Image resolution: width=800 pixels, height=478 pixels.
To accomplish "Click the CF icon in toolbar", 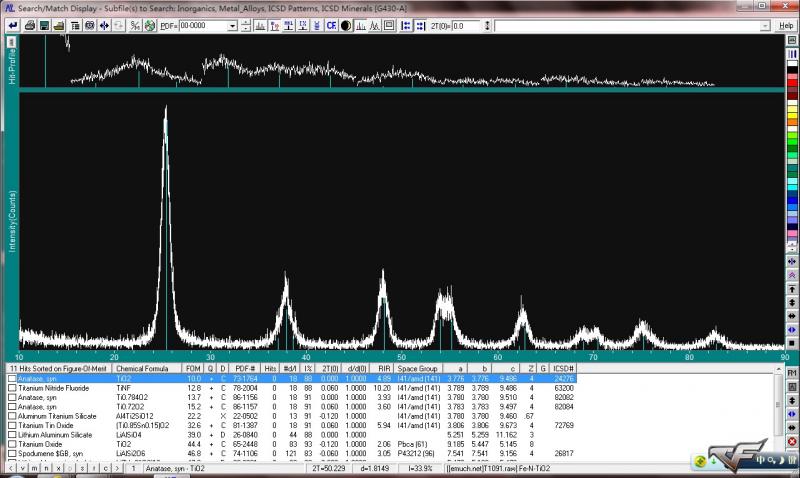I will [x=331, y=26].
